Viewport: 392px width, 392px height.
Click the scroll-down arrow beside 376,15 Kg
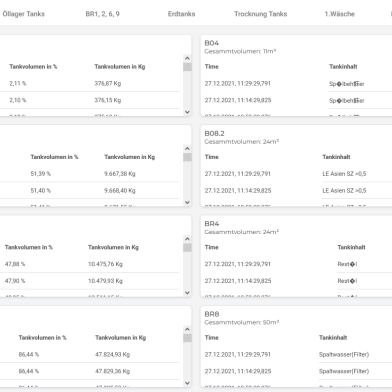click(x=187, y=112)
